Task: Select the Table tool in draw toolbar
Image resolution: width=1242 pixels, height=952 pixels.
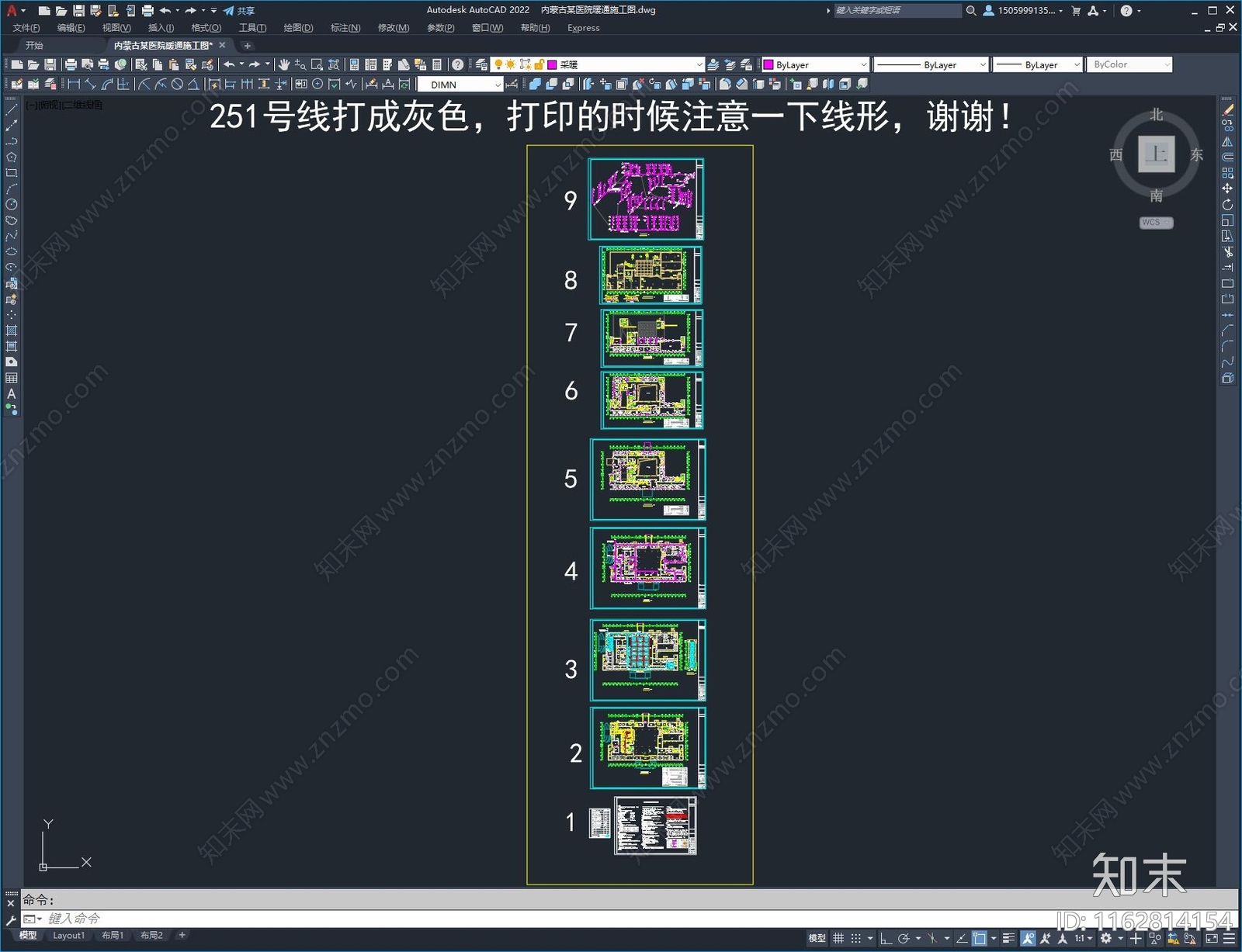Action: tap(11, 378)
